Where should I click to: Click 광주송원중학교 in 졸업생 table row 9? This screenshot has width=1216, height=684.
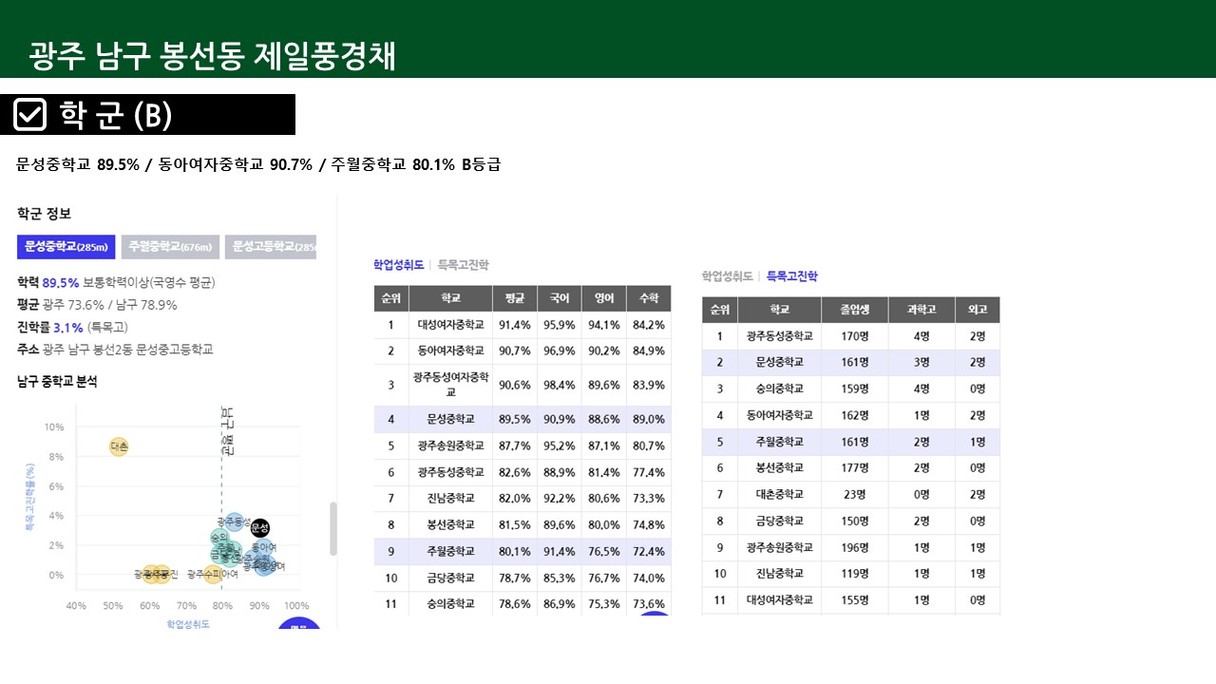click(779, 548)
